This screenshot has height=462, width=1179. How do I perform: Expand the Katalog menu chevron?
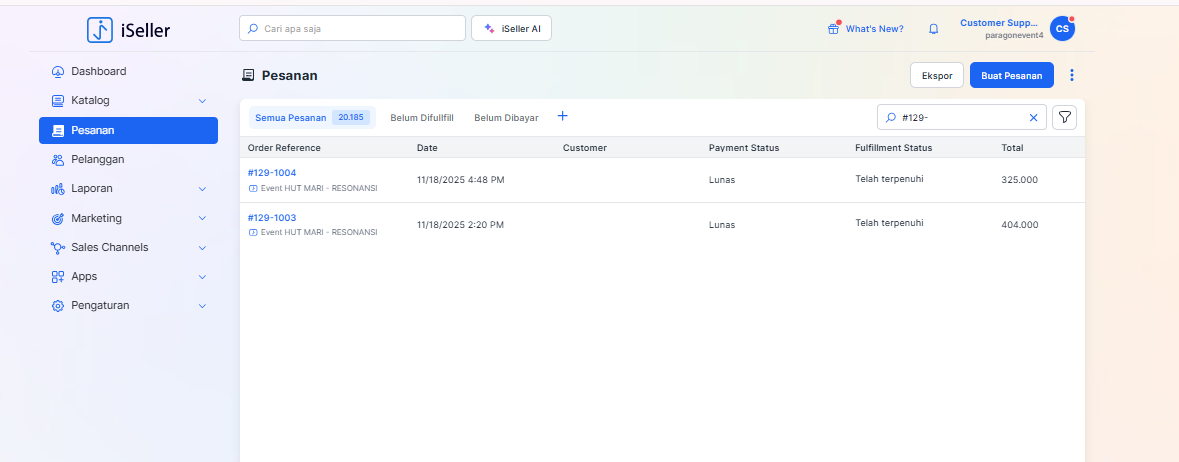pyautogui.click(x=202, y=101)
